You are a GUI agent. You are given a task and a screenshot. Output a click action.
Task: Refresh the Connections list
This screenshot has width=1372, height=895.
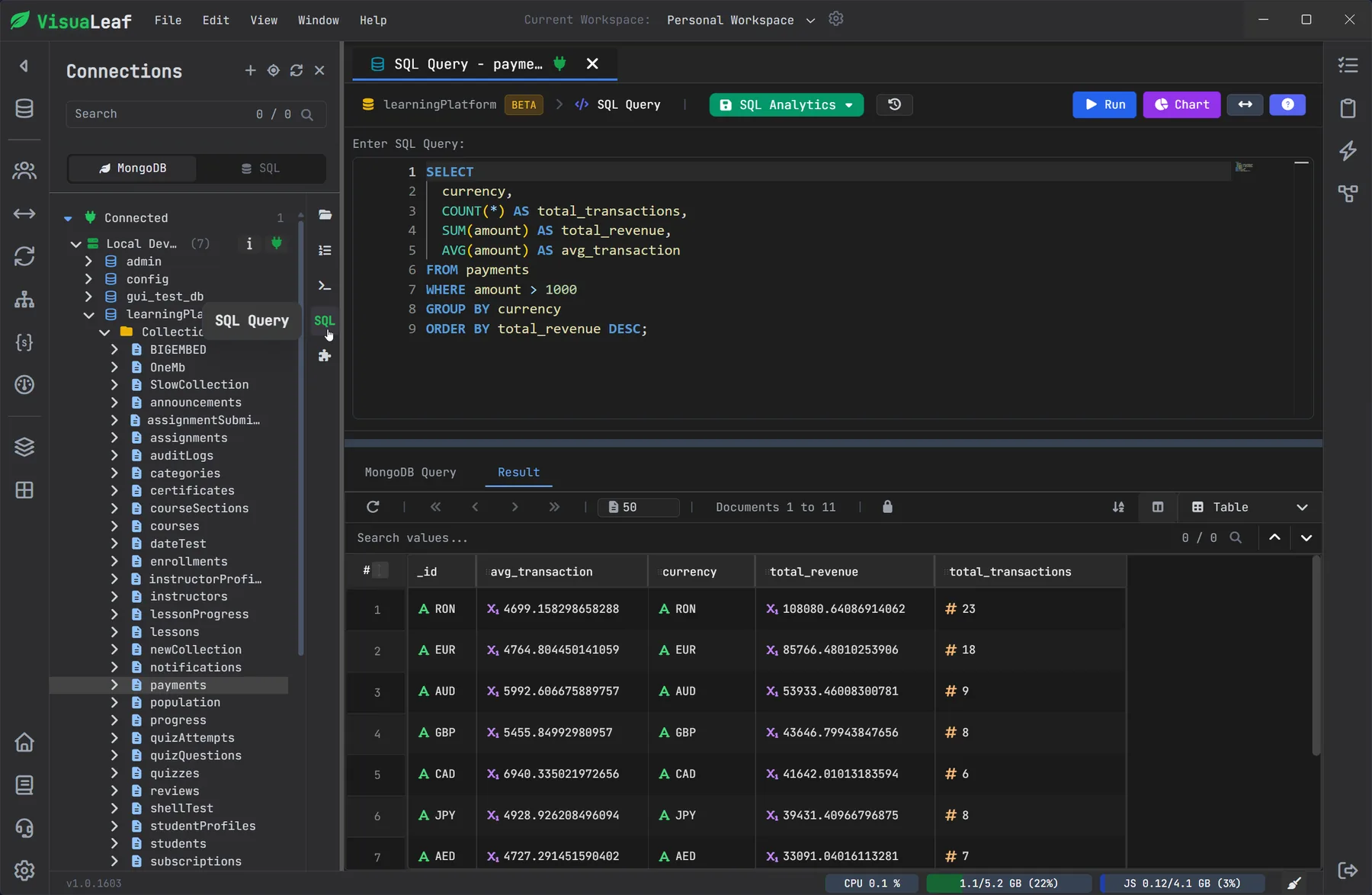pyautogui.click(x=297, y=70)
